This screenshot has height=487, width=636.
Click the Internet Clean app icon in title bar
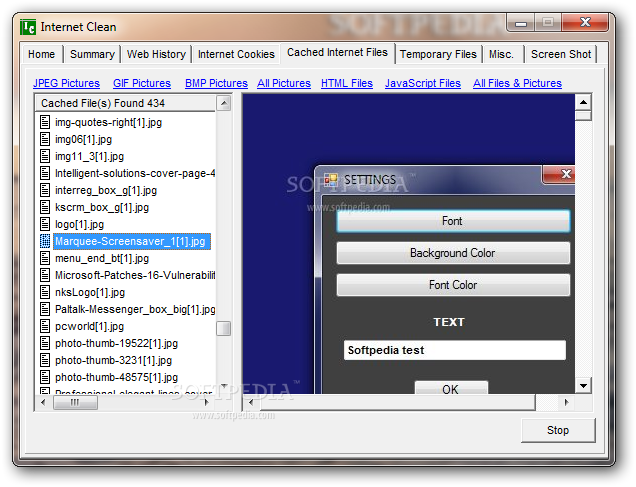click(28, 27)
